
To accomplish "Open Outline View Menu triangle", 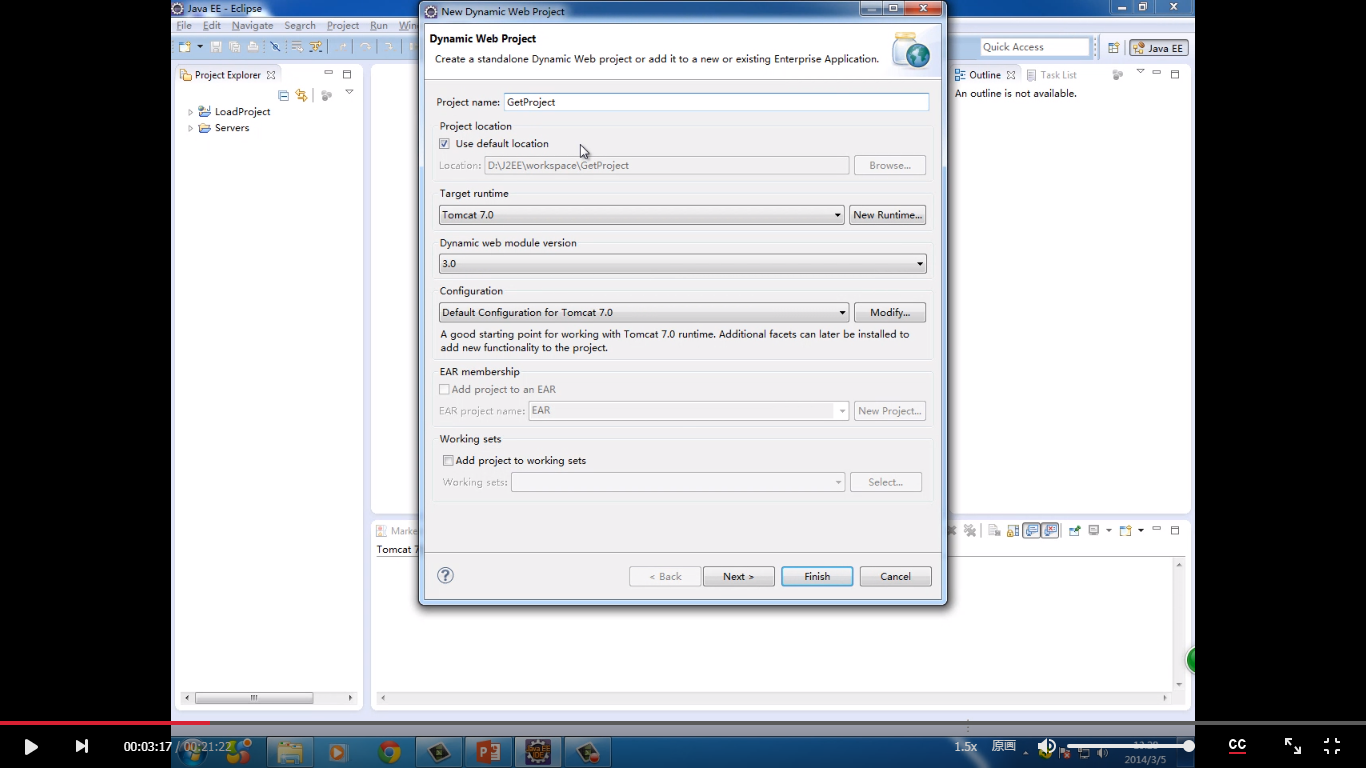I will pos(1140,71).
